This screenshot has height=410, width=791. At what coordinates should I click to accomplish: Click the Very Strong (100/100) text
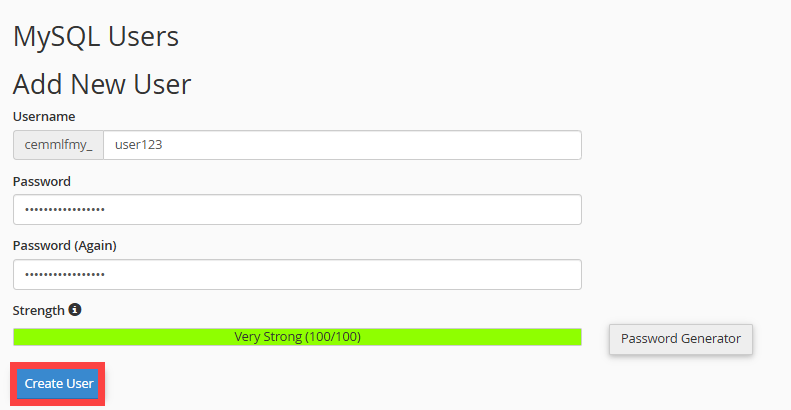coord(297,337)
